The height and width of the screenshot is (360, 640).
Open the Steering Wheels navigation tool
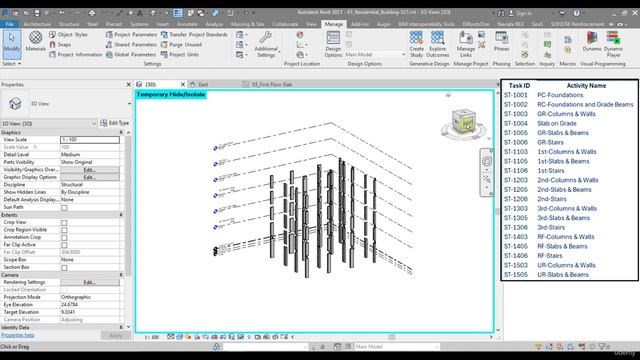click(x=487, y=161)
